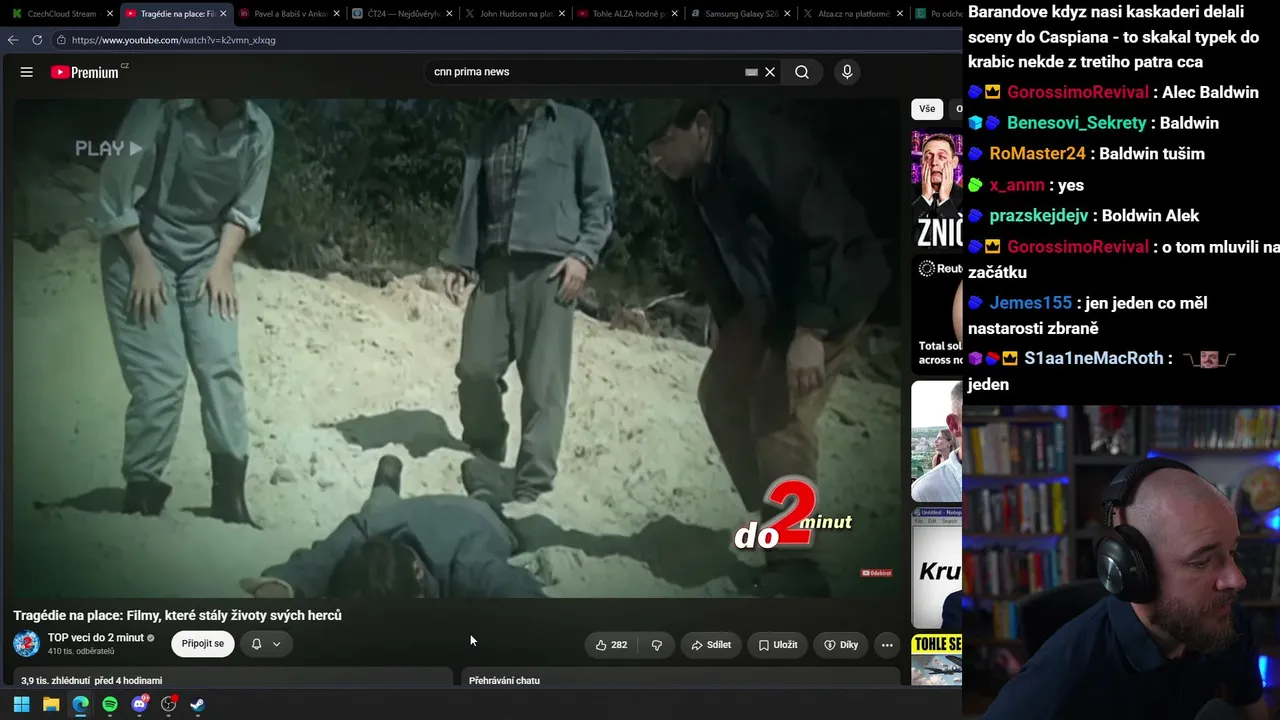Viewport: 1280px width, 720px height.
Task: Open the YouTube hamburger guide menu
Action: coord(27,72)
